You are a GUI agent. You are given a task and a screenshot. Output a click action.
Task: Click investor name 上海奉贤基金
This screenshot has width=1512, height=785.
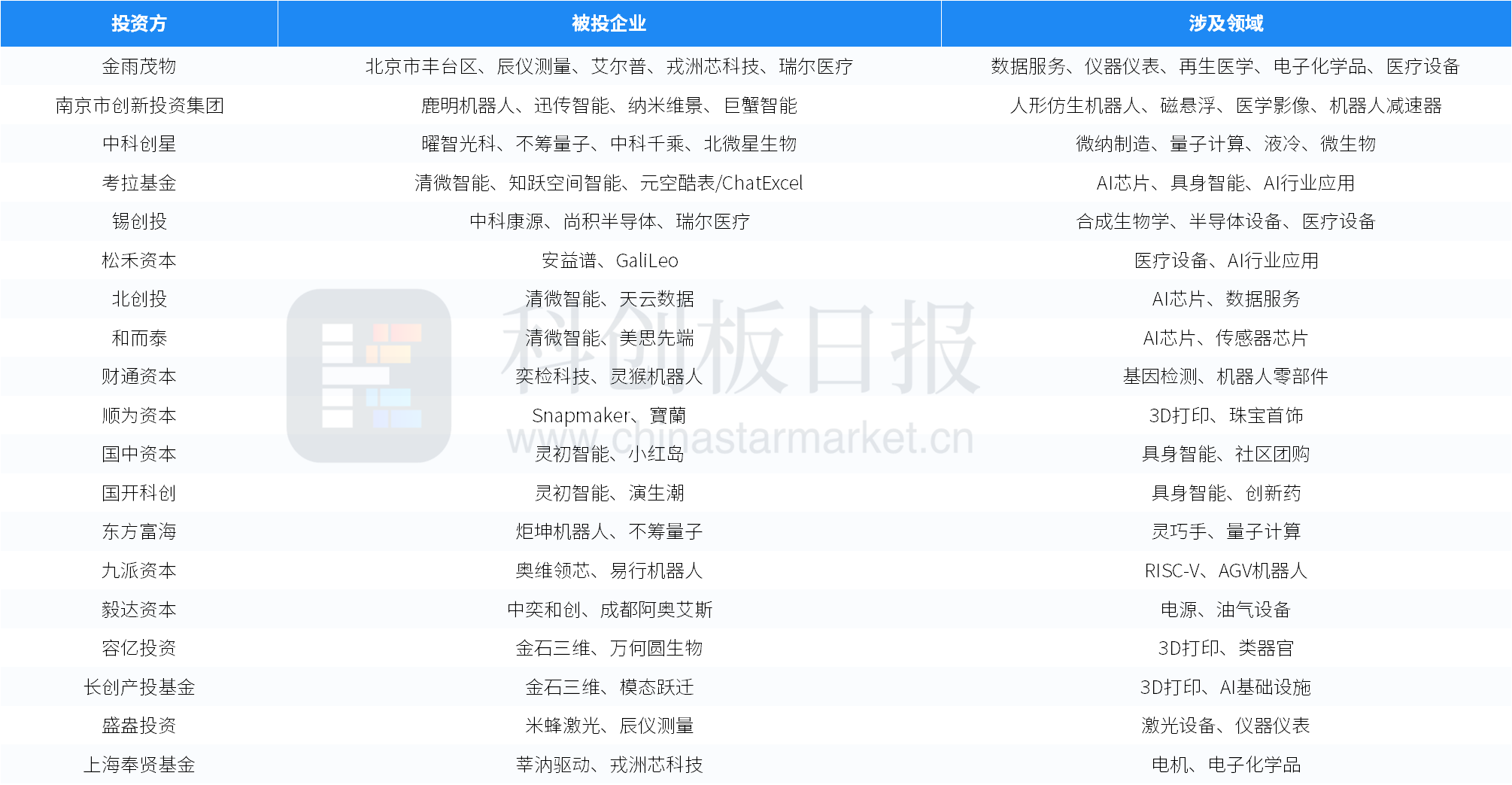point(139,765)
